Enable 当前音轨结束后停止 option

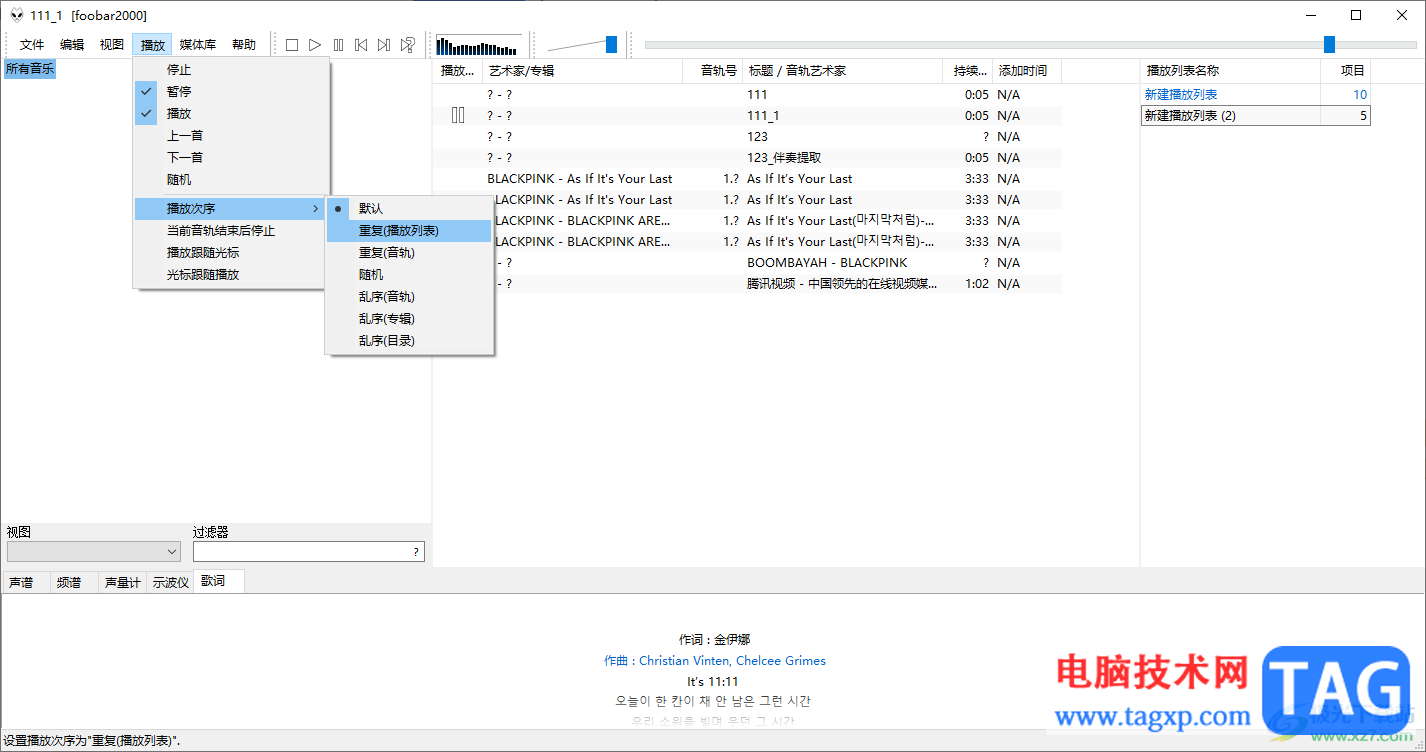(231, 230)
